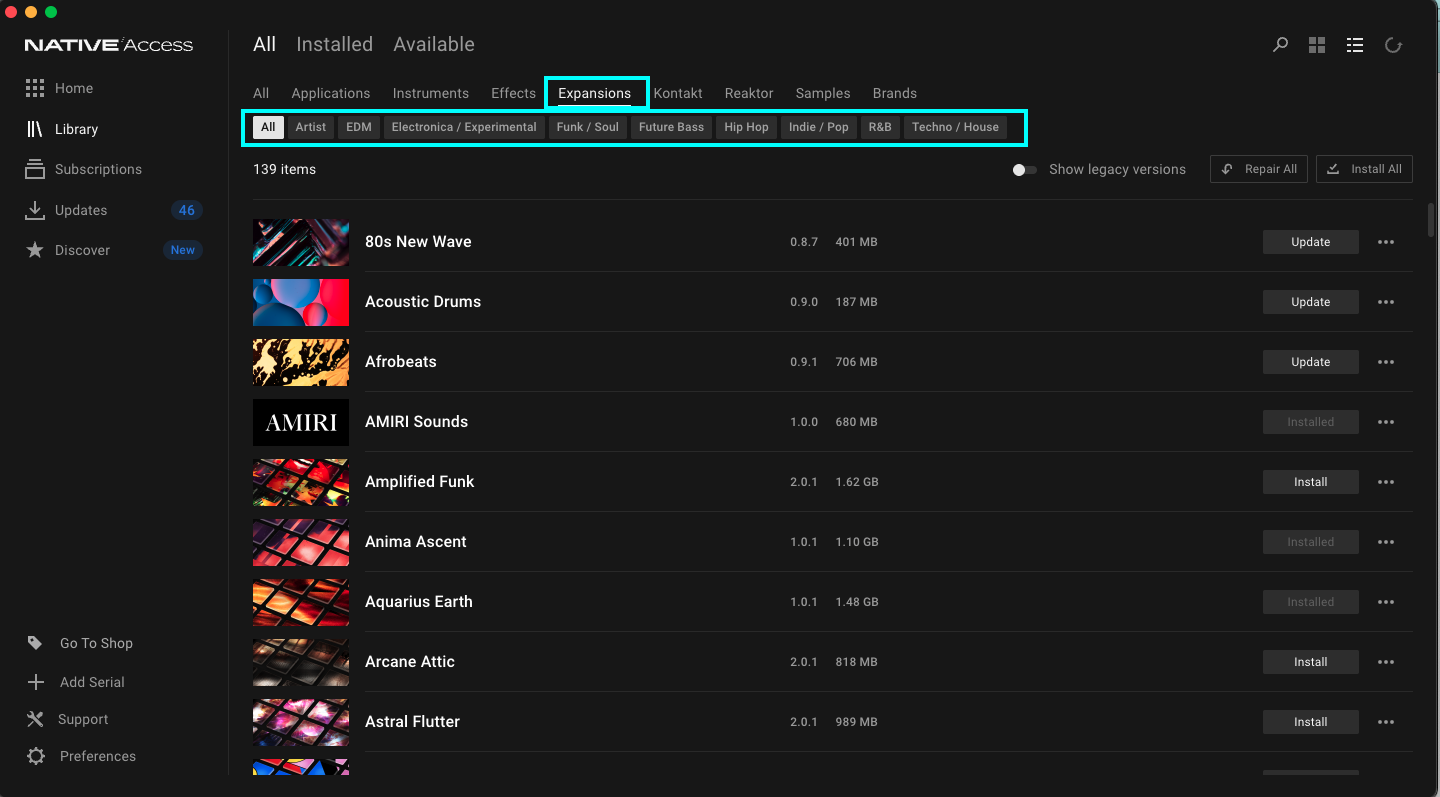
Task: Open more options for Acoustic Drums
Action: [1386, 302]
